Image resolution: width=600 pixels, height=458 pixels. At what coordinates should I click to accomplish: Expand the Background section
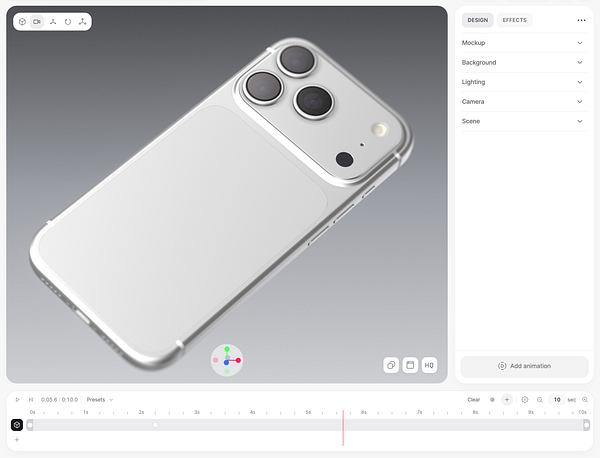pos(523,62)
